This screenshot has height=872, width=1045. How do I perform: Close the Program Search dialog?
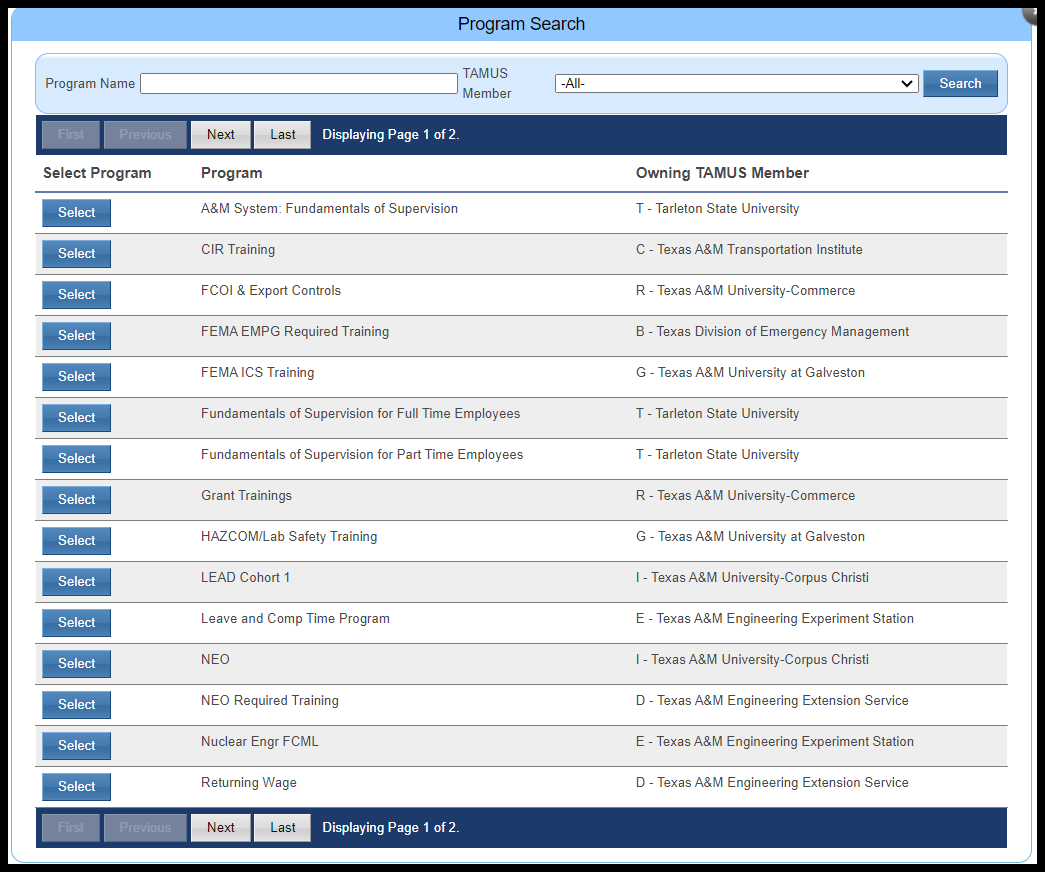1034,10
